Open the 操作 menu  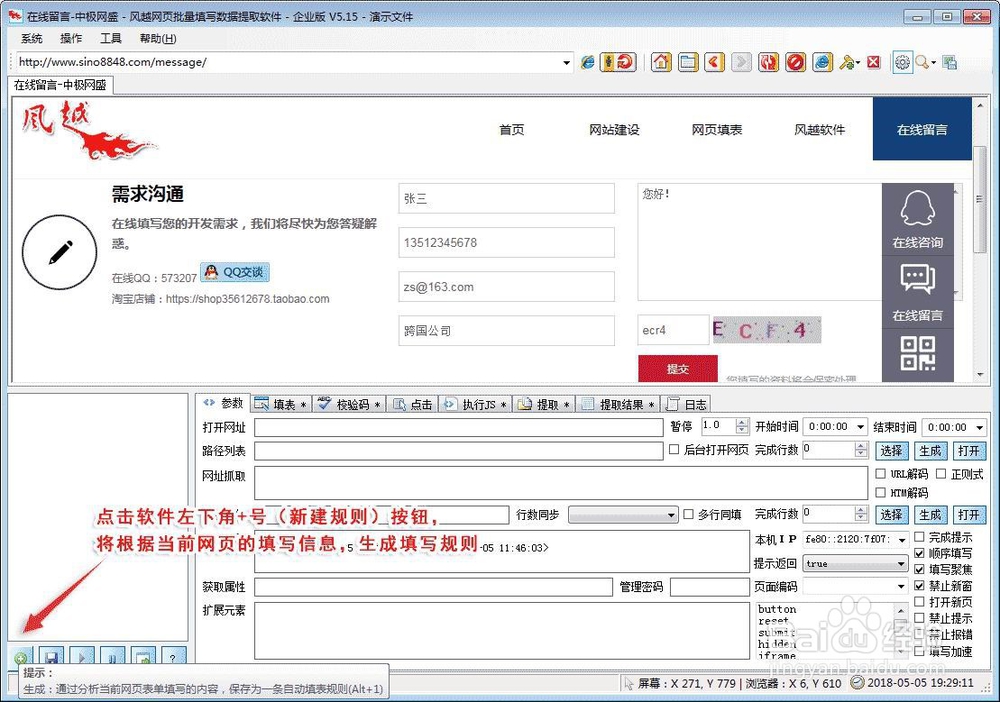pyautogui.click(x=71, y=39)
